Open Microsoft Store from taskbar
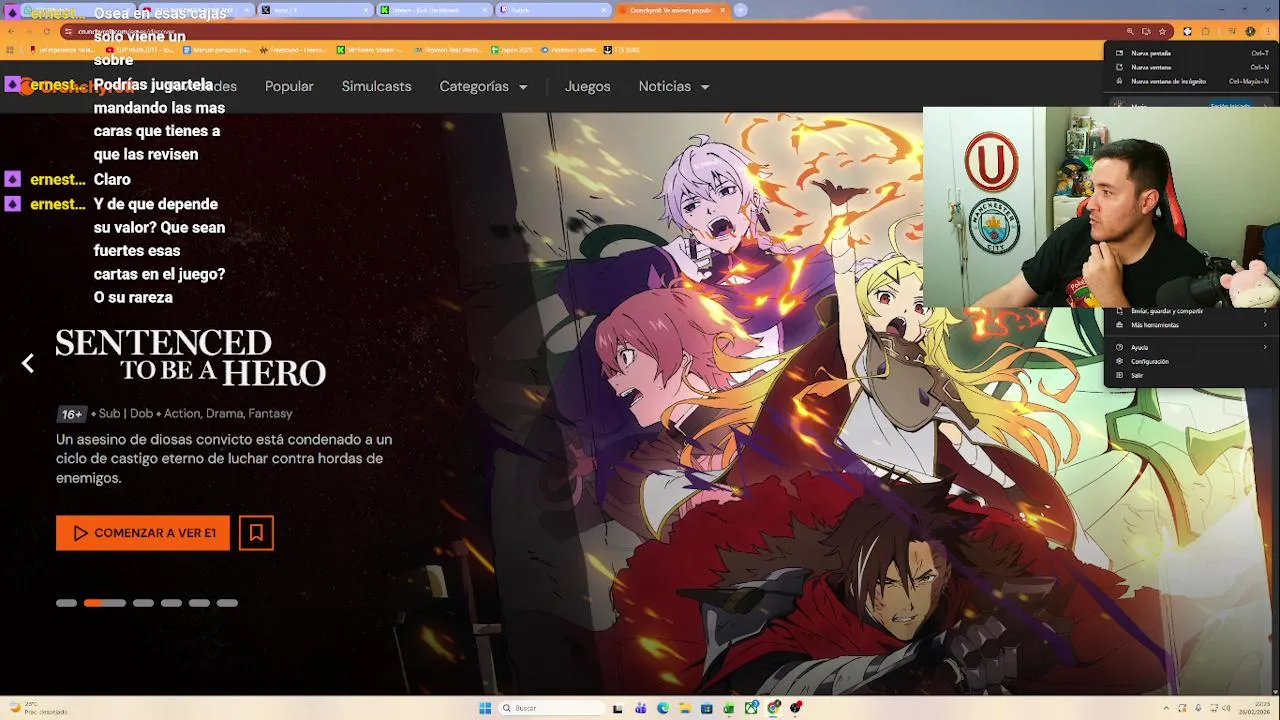This screenshot has width=1280, height=720. [706, 708]
